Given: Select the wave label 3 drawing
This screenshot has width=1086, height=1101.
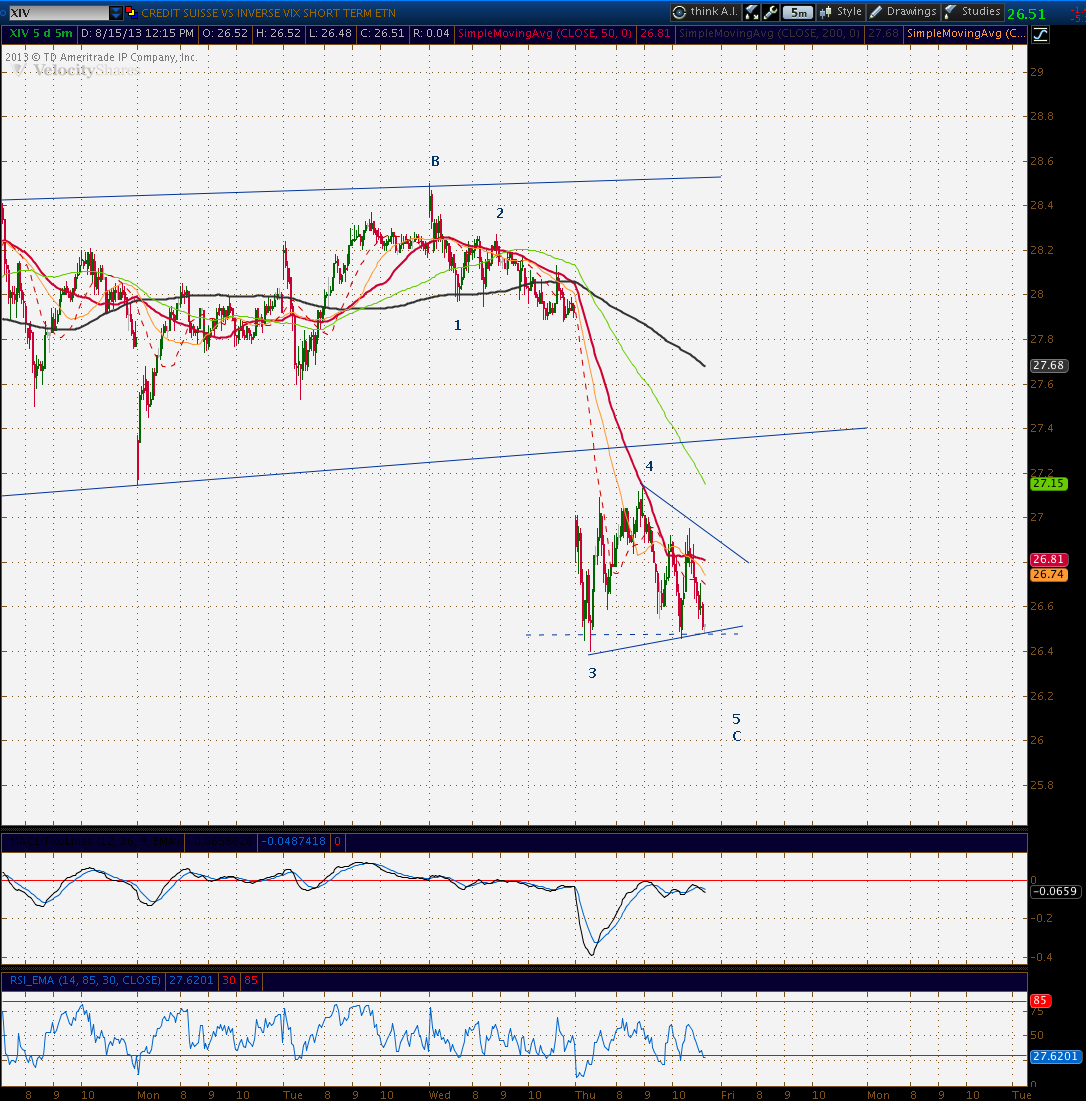Looking at the screenshot, I should tap(592, 673).
